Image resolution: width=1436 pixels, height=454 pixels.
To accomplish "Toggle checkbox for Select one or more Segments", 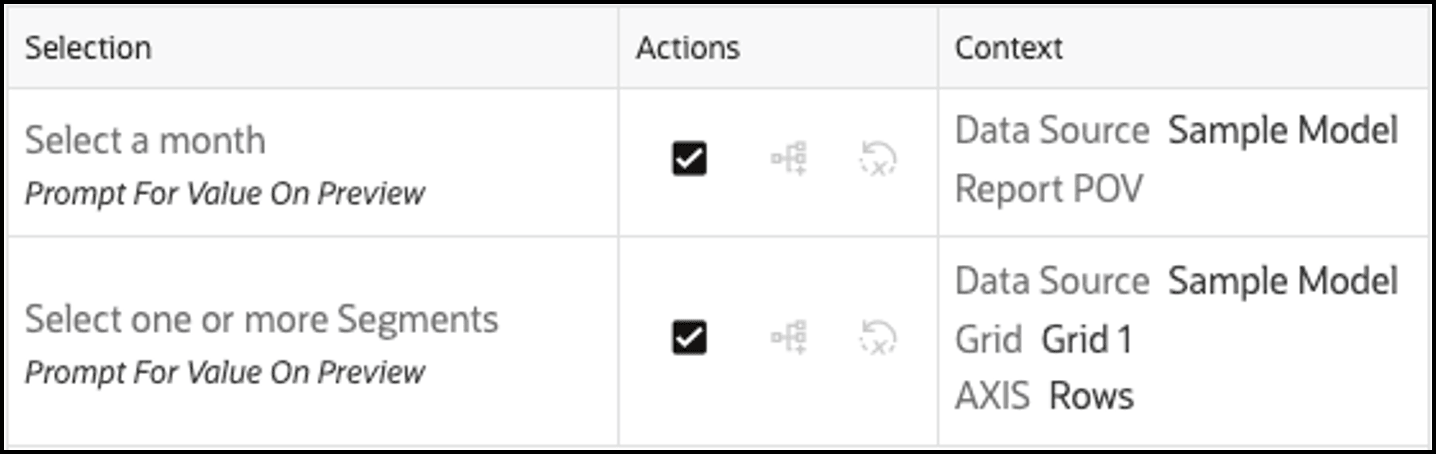I will click(689, 338).
